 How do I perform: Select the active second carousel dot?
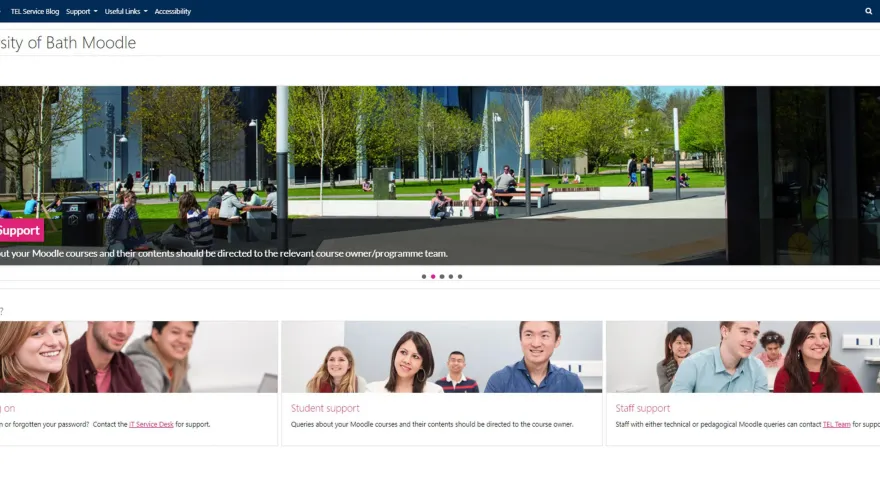(x=433, y=277)
